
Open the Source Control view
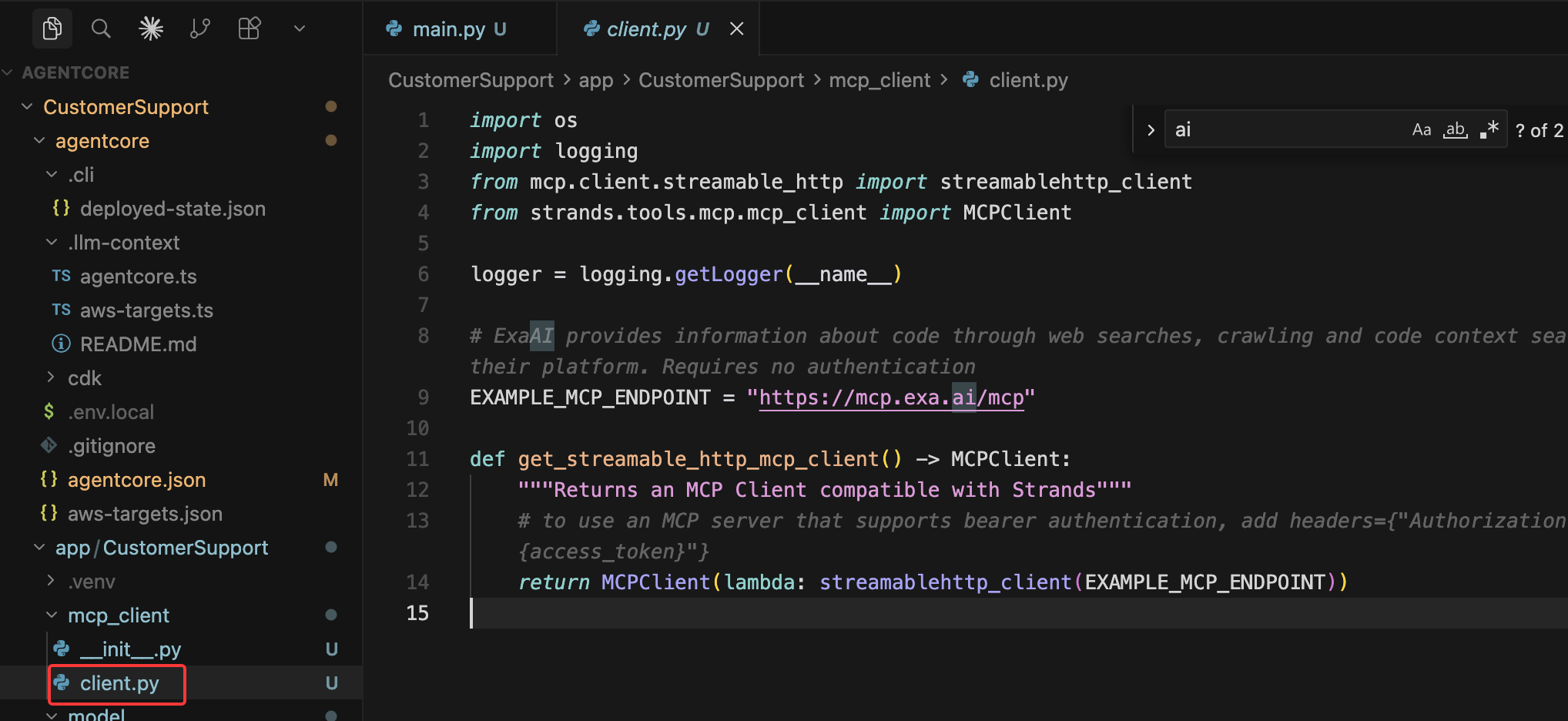[x=200, y=29]
